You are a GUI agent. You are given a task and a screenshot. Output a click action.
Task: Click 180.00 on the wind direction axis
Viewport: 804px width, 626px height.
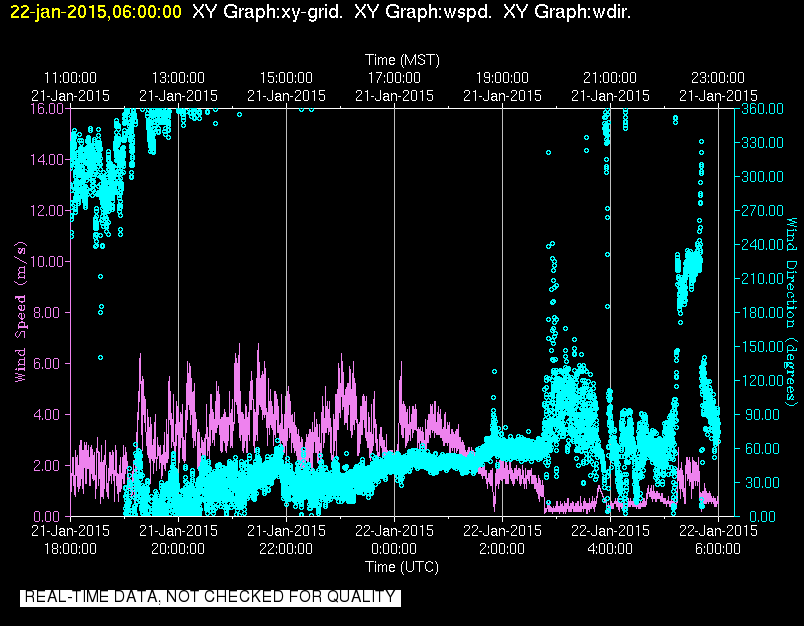(x=762, y=312)
